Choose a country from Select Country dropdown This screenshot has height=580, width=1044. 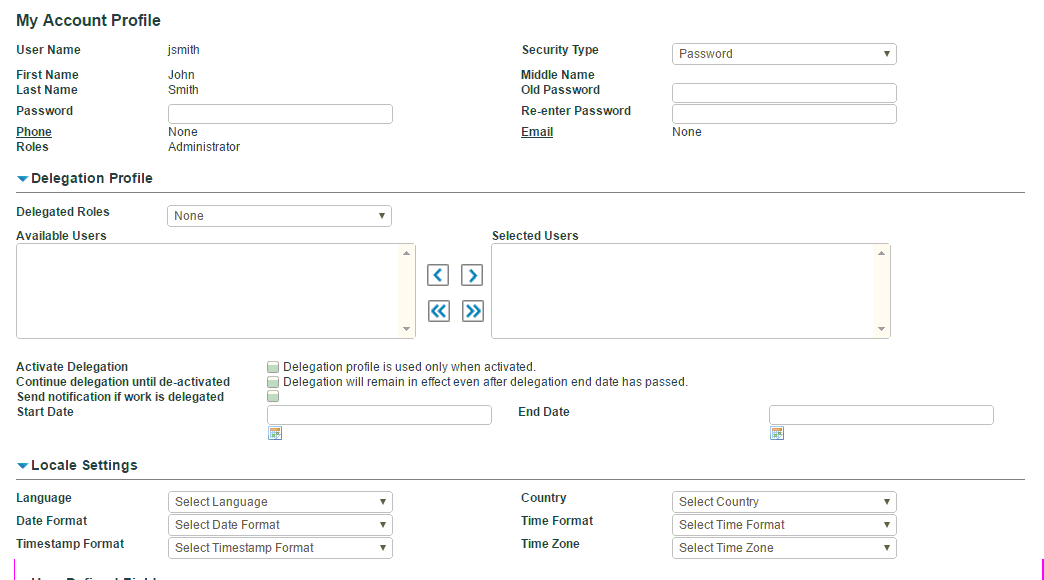pyautogui.click(x=784, y=502)
